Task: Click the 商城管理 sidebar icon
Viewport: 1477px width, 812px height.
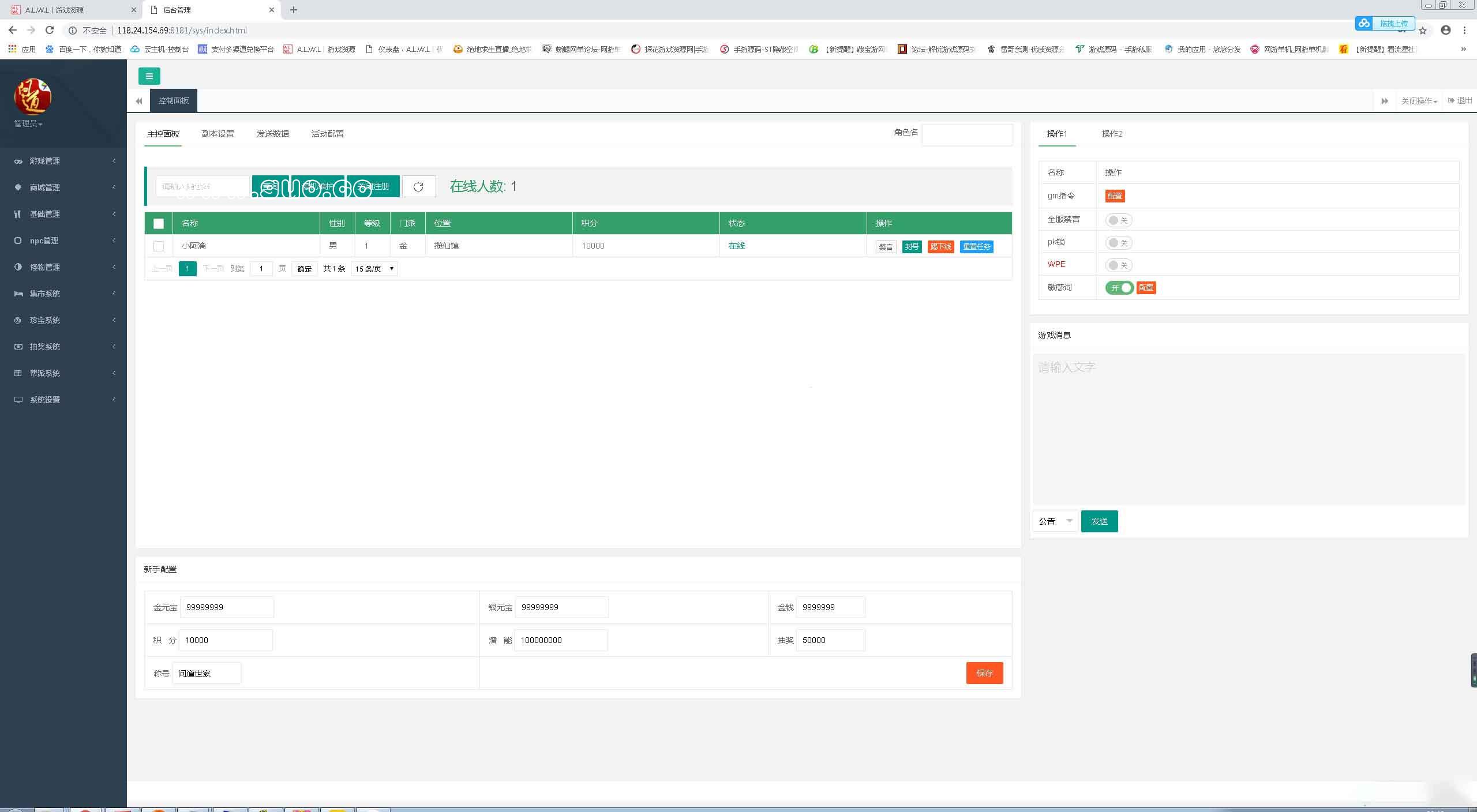Action: (x=18, y=188)
